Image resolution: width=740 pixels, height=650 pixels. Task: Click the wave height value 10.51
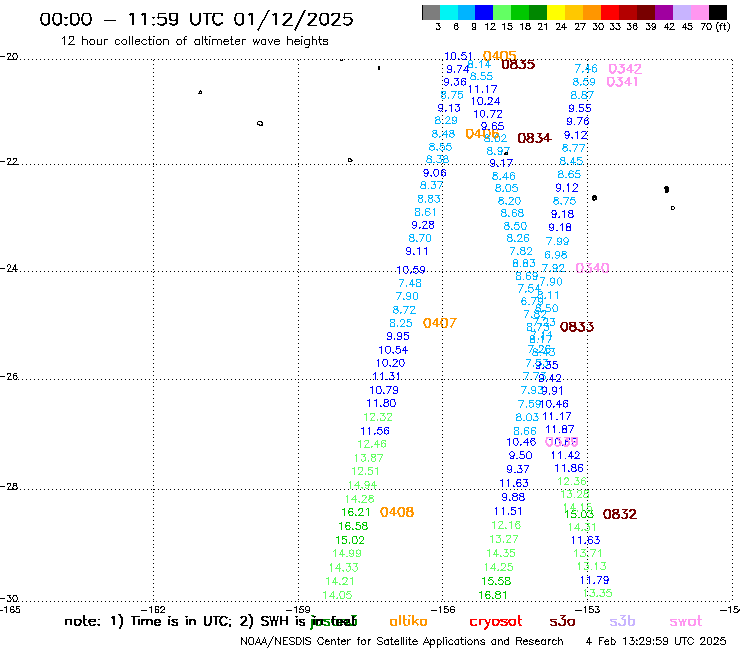tap(458, 56)
